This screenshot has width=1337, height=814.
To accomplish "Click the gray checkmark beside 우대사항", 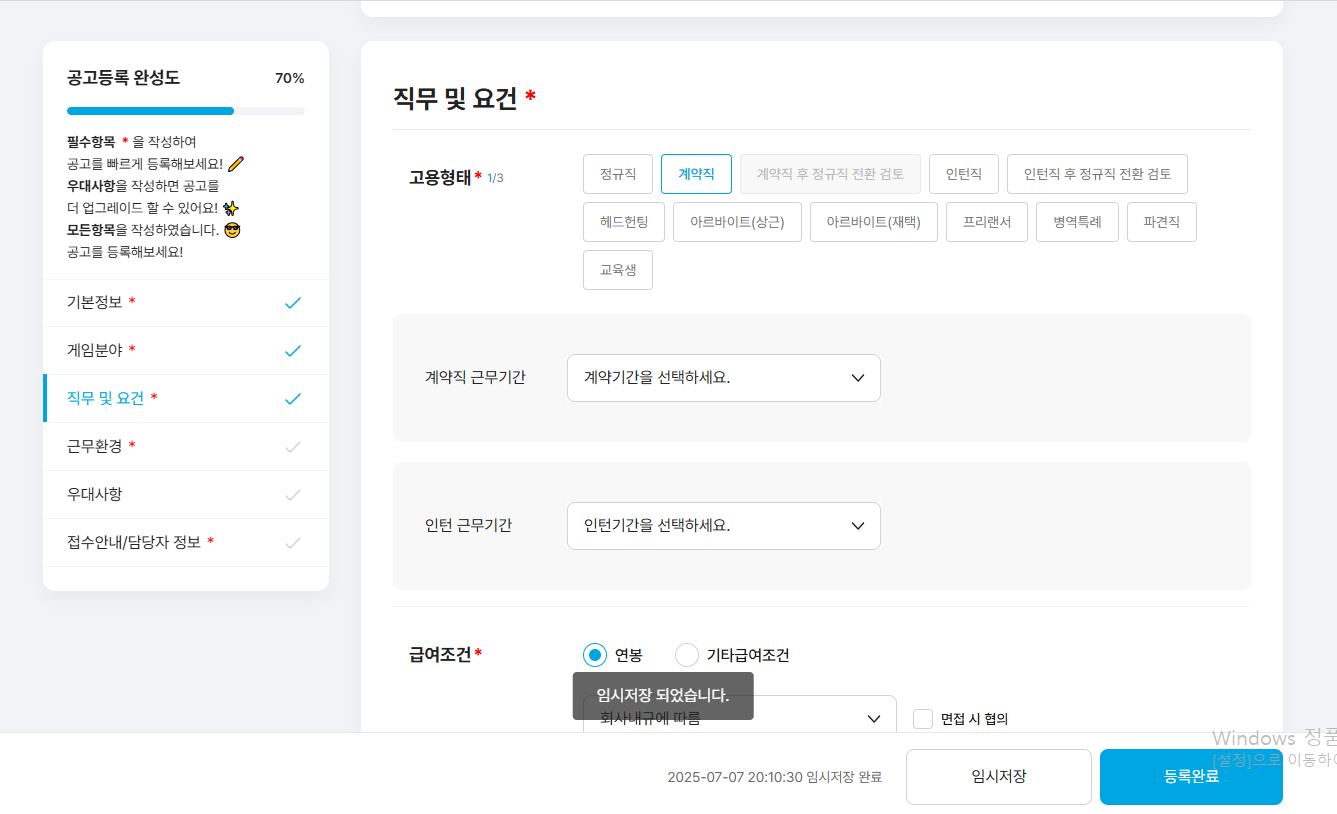I will click(292, 495).
